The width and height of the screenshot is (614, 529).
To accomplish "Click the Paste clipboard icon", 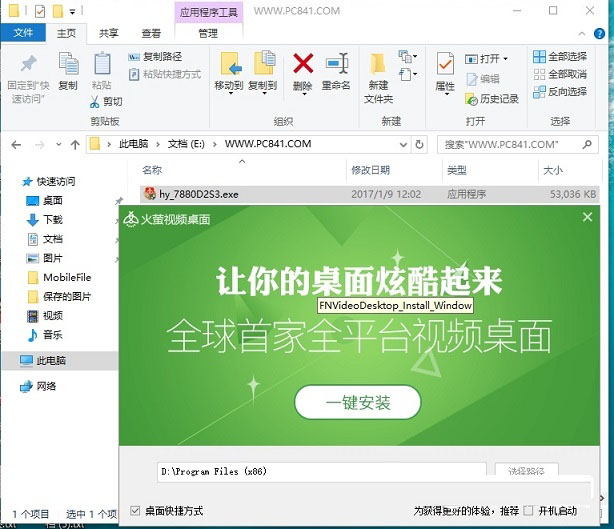I will 102,63.
